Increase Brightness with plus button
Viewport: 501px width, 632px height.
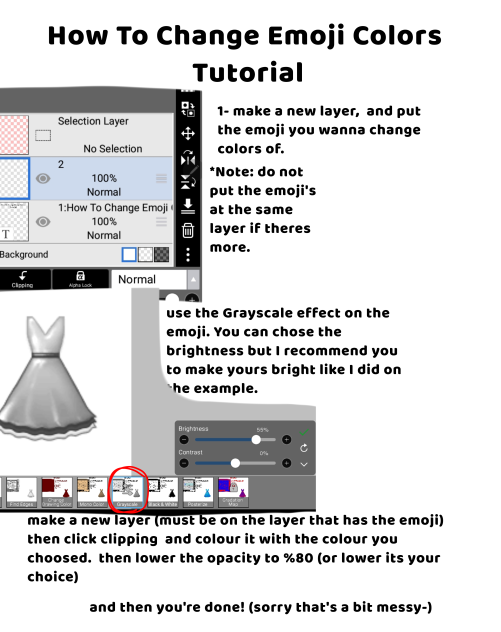(287, 439)
